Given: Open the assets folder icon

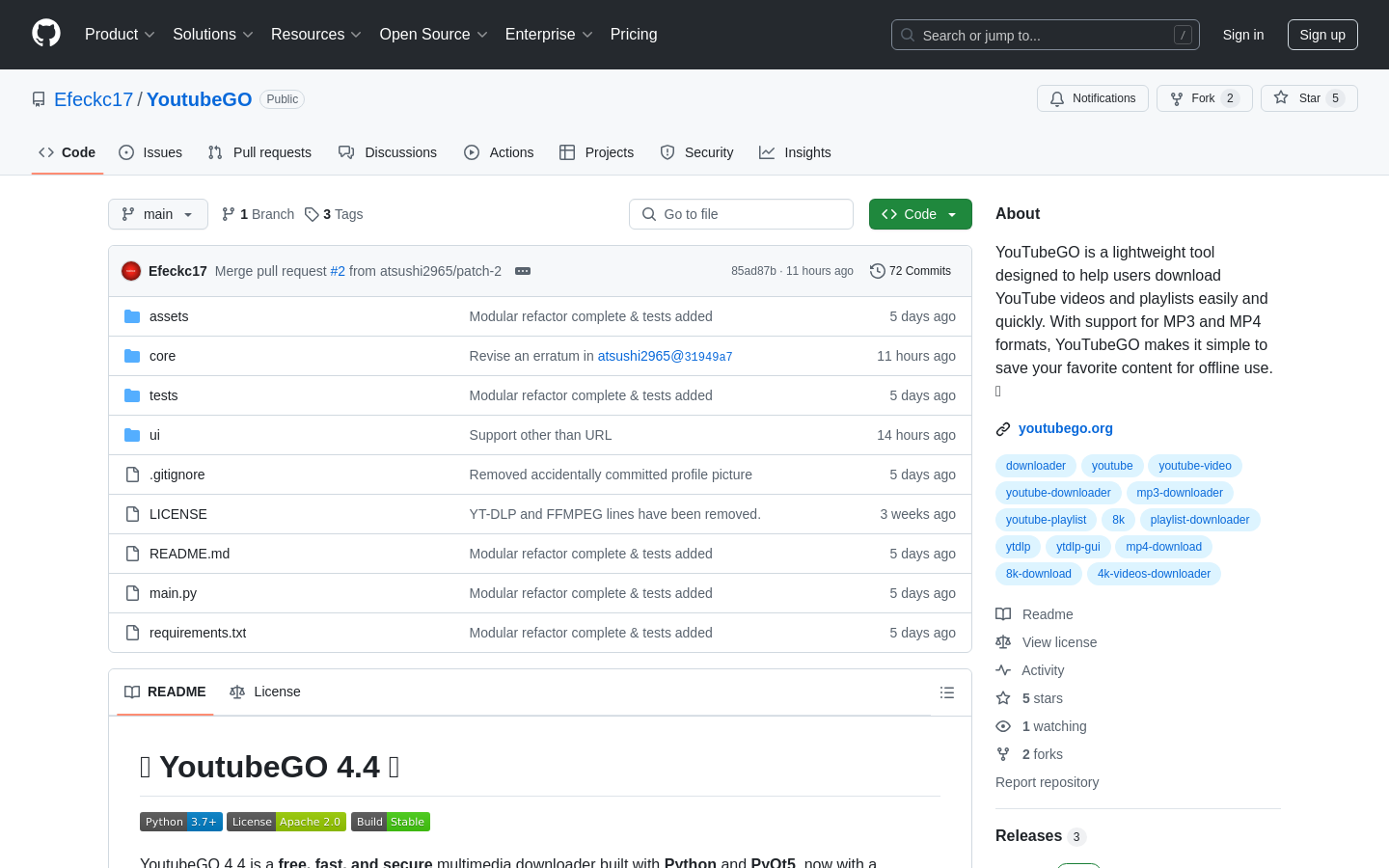Looking at the screenshot, I should point(132,316).
